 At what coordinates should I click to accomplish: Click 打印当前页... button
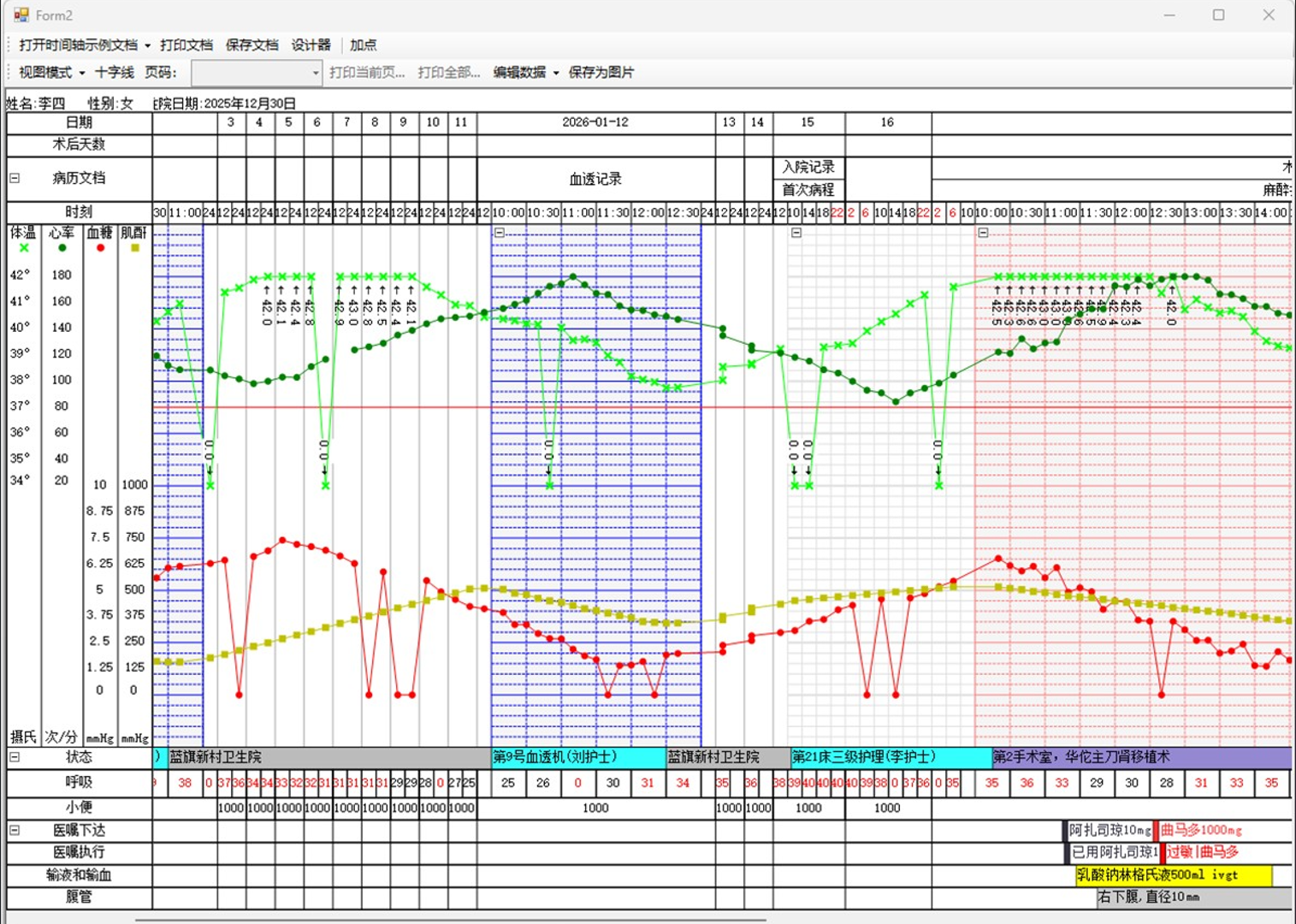pyautogui.click(x=367, y=73)
